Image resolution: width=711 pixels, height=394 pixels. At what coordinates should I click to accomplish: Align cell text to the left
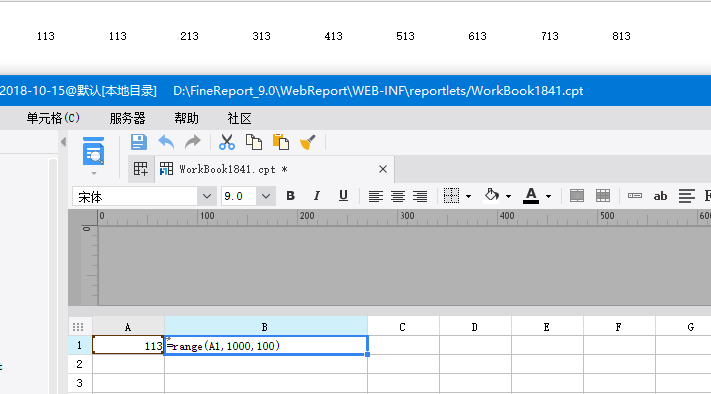tap(375, 196)
